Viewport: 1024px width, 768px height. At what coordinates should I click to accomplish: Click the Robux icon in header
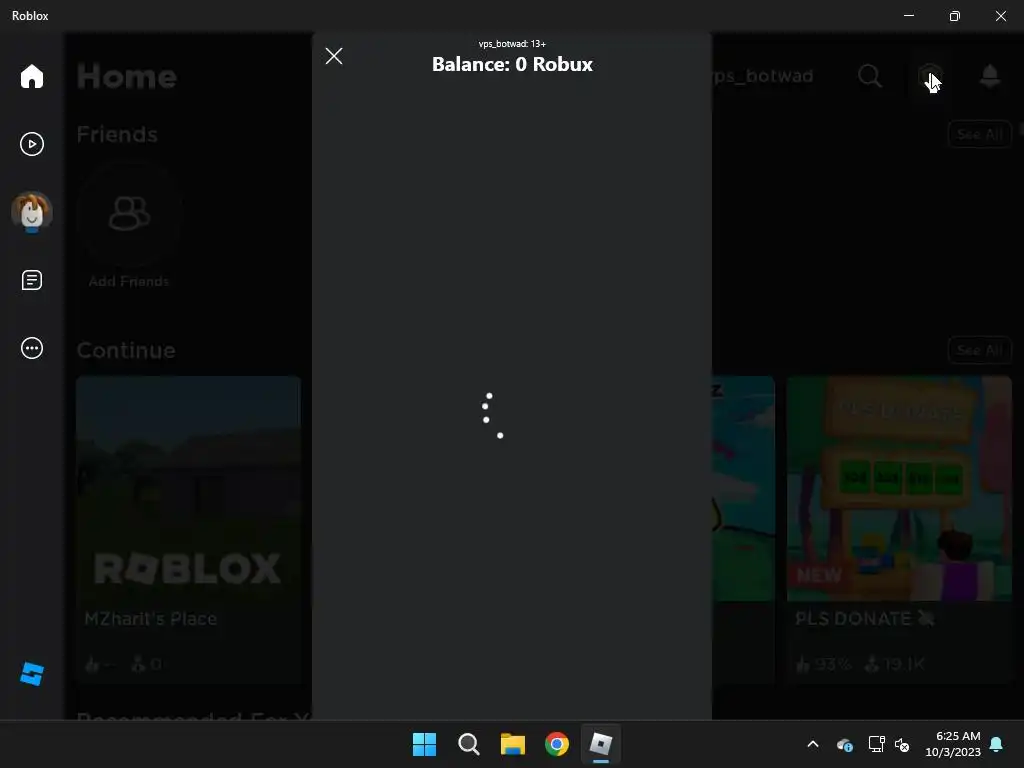[x=930, y=76]
